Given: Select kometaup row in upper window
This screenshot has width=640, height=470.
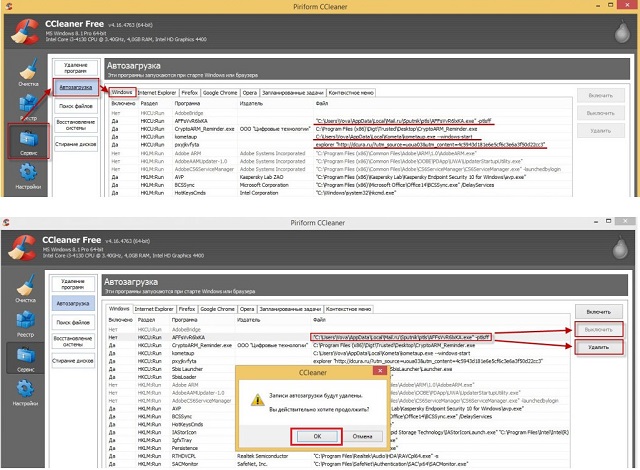Looking at the screenshot, I should [x=341, y=137].
